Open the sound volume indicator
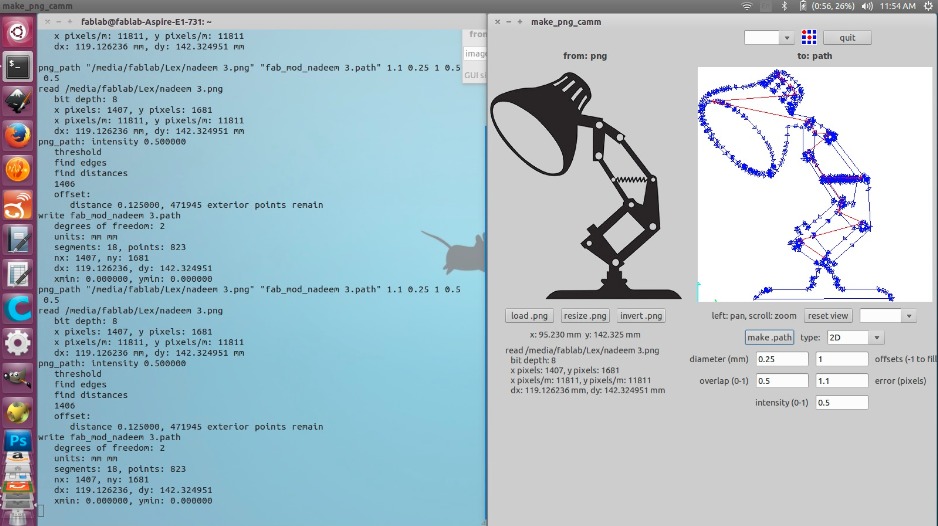This screenshot has width=938, height=526. click(x=867, y=6)
